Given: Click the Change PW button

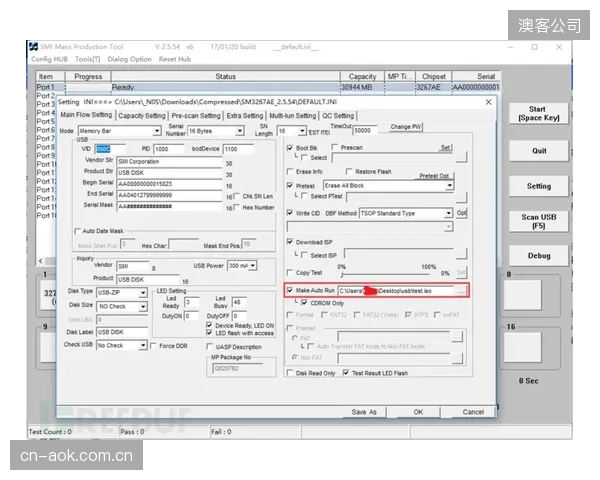Looking at the screenshot, I should (x=406, y=127).
